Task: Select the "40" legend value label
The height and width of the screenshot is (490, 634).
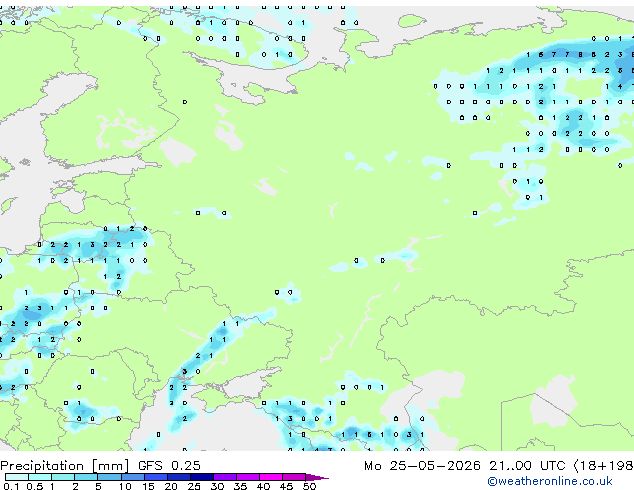Action: 263,486
